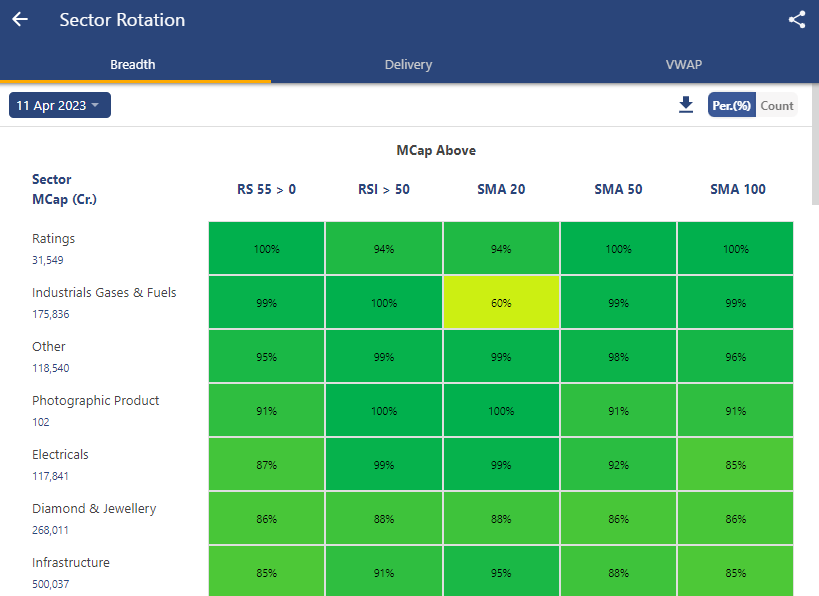The width and height of the screenshot is (819, 596).
Task: Click the Sector MCap (Cr.) header
Action: (x=64, y=189)
